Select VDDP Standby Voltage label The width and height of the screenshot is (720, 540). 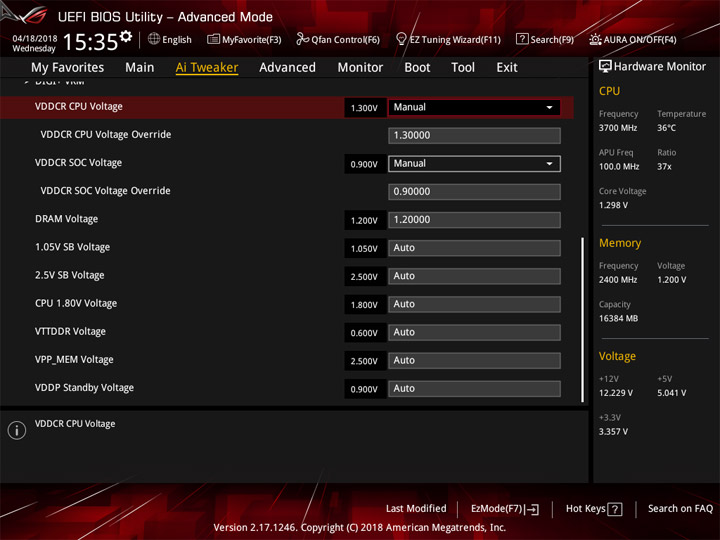tap(84, 388)
